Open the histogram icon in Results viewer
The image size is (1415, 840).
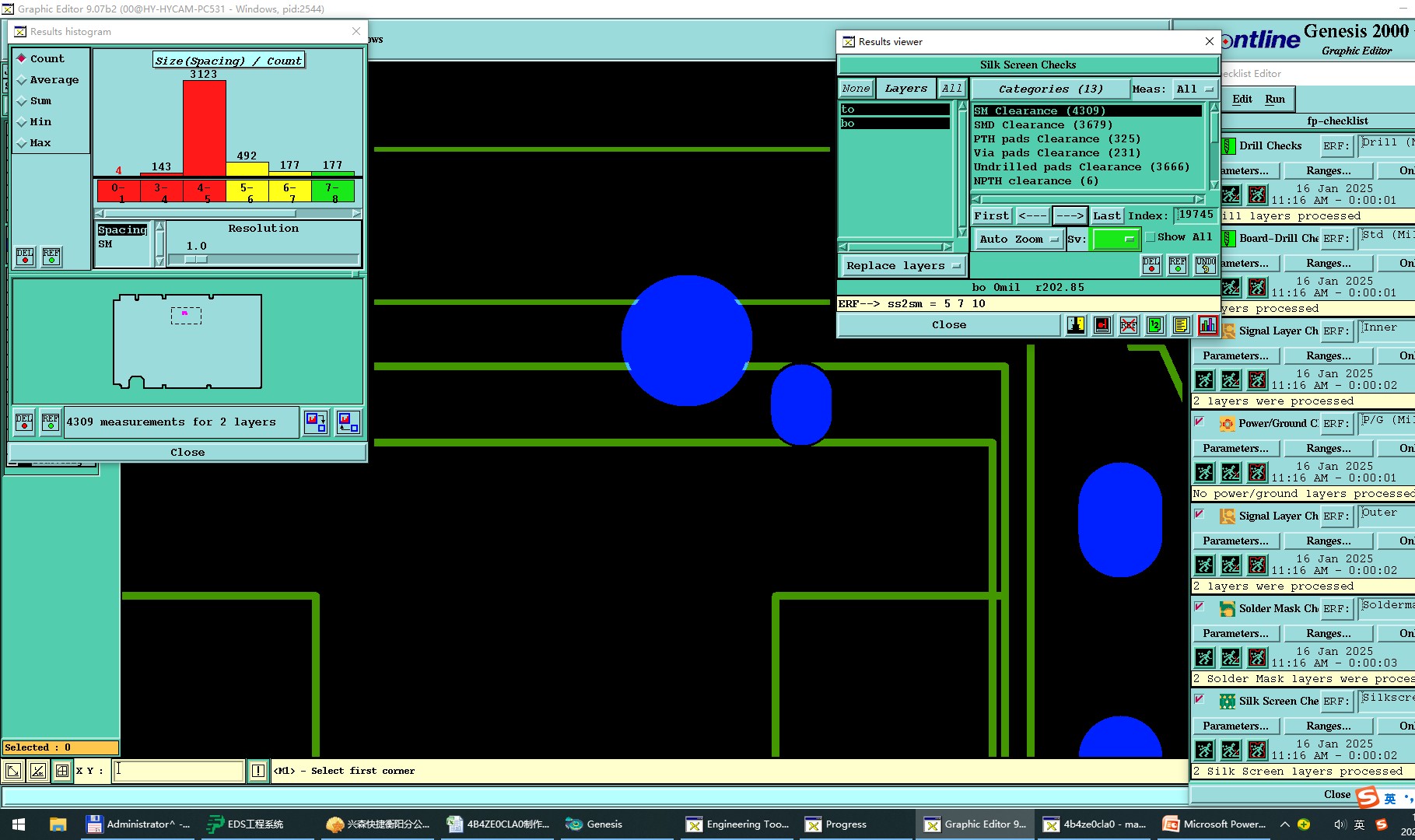1207,325
